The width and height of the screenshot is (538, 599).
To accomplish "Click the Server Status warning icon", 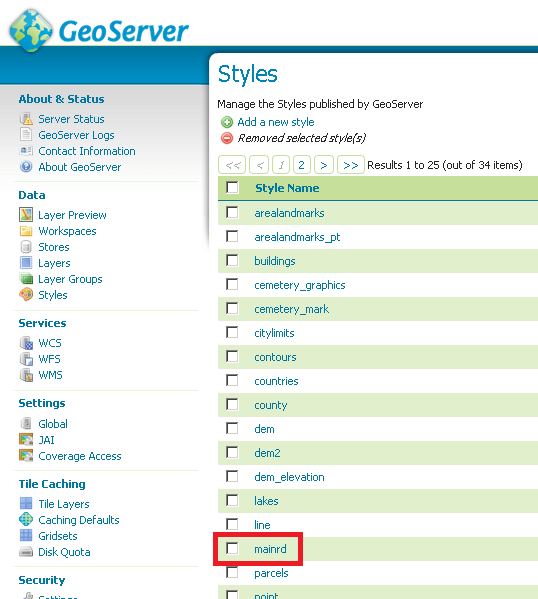I will tap(26, 119).
